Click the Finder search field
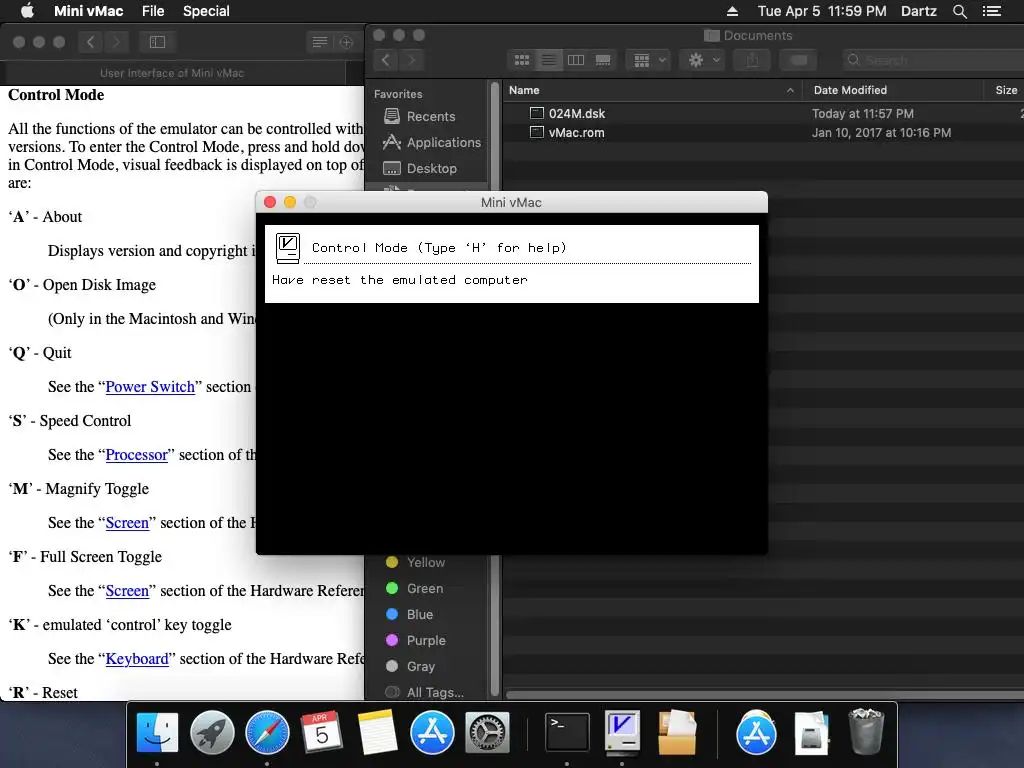1024x768 pixels. point(934,60)
